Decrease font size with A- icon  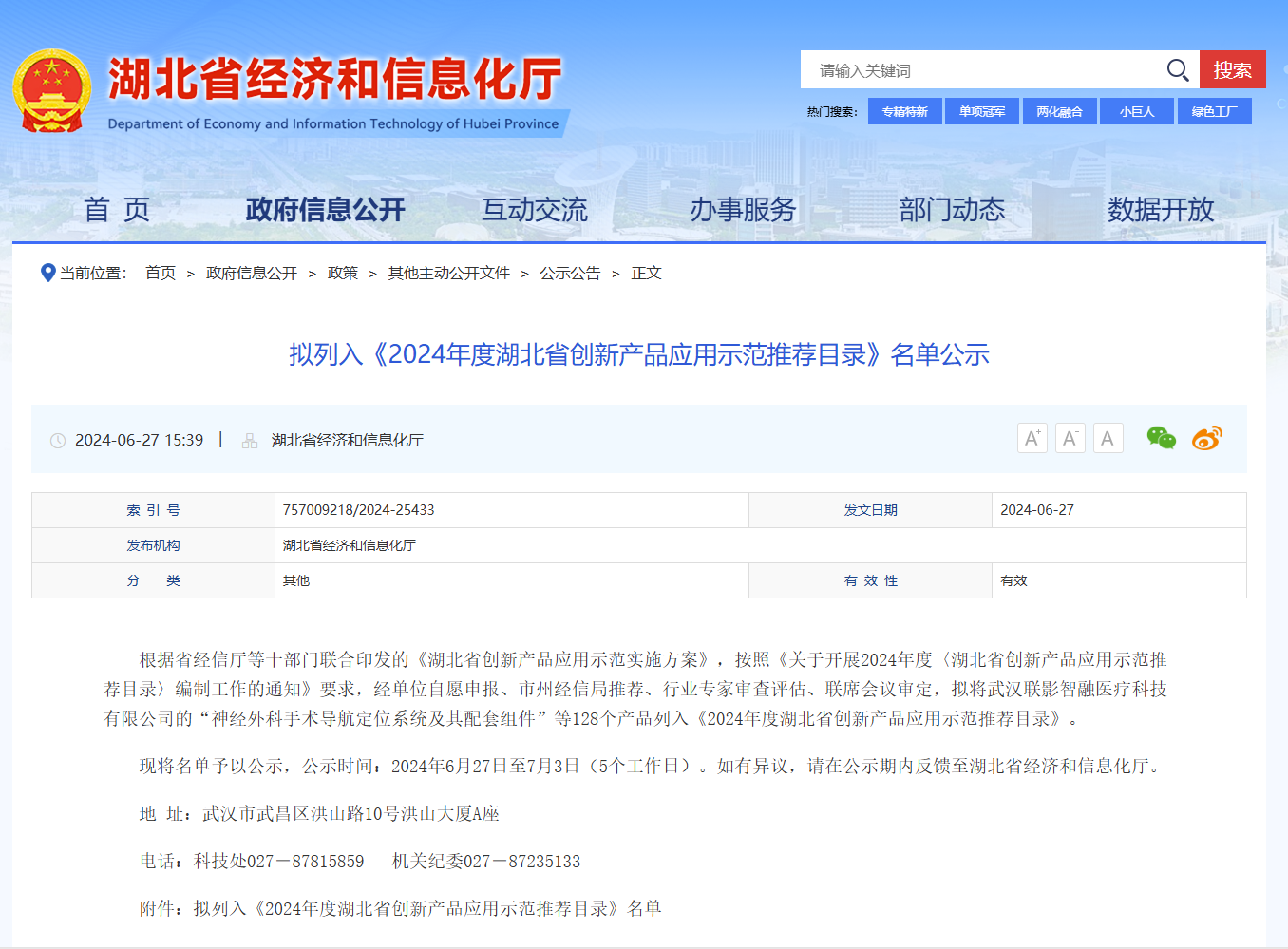click(x=1070, y=438)
